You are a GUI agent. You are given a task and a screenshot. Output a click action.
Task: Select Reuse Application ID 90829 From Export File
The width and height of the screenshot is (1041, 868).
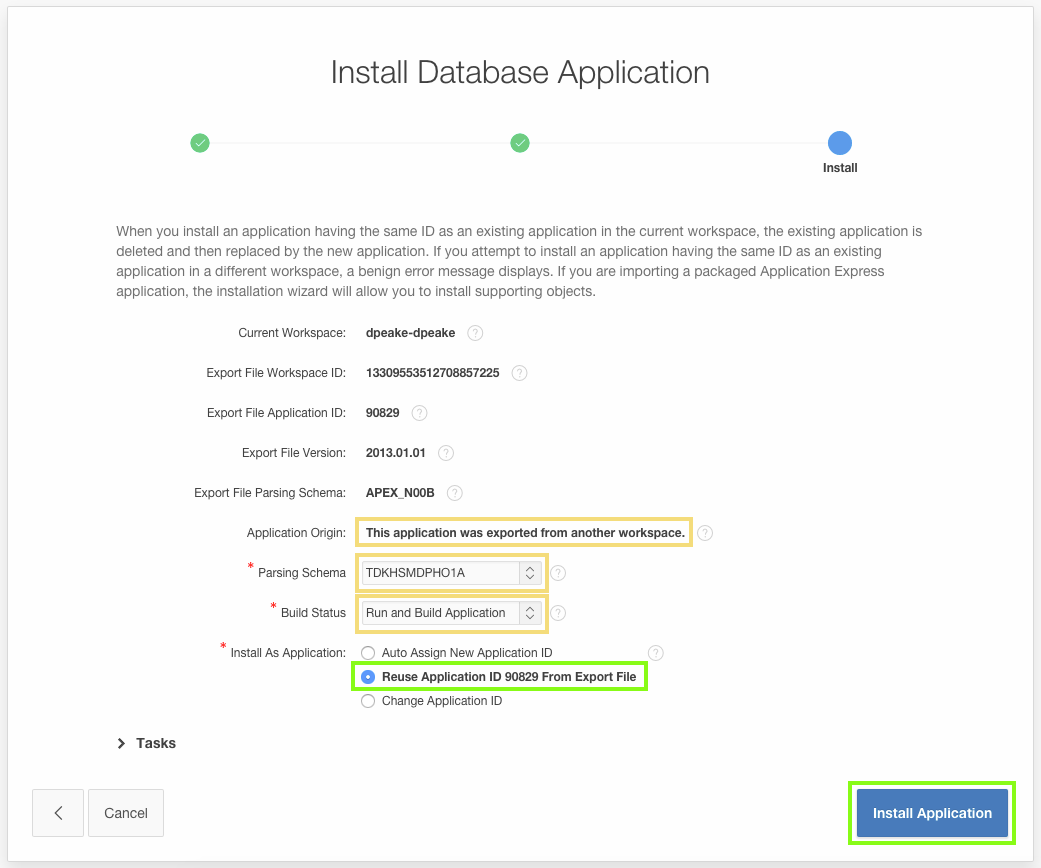tap(368, 677)
